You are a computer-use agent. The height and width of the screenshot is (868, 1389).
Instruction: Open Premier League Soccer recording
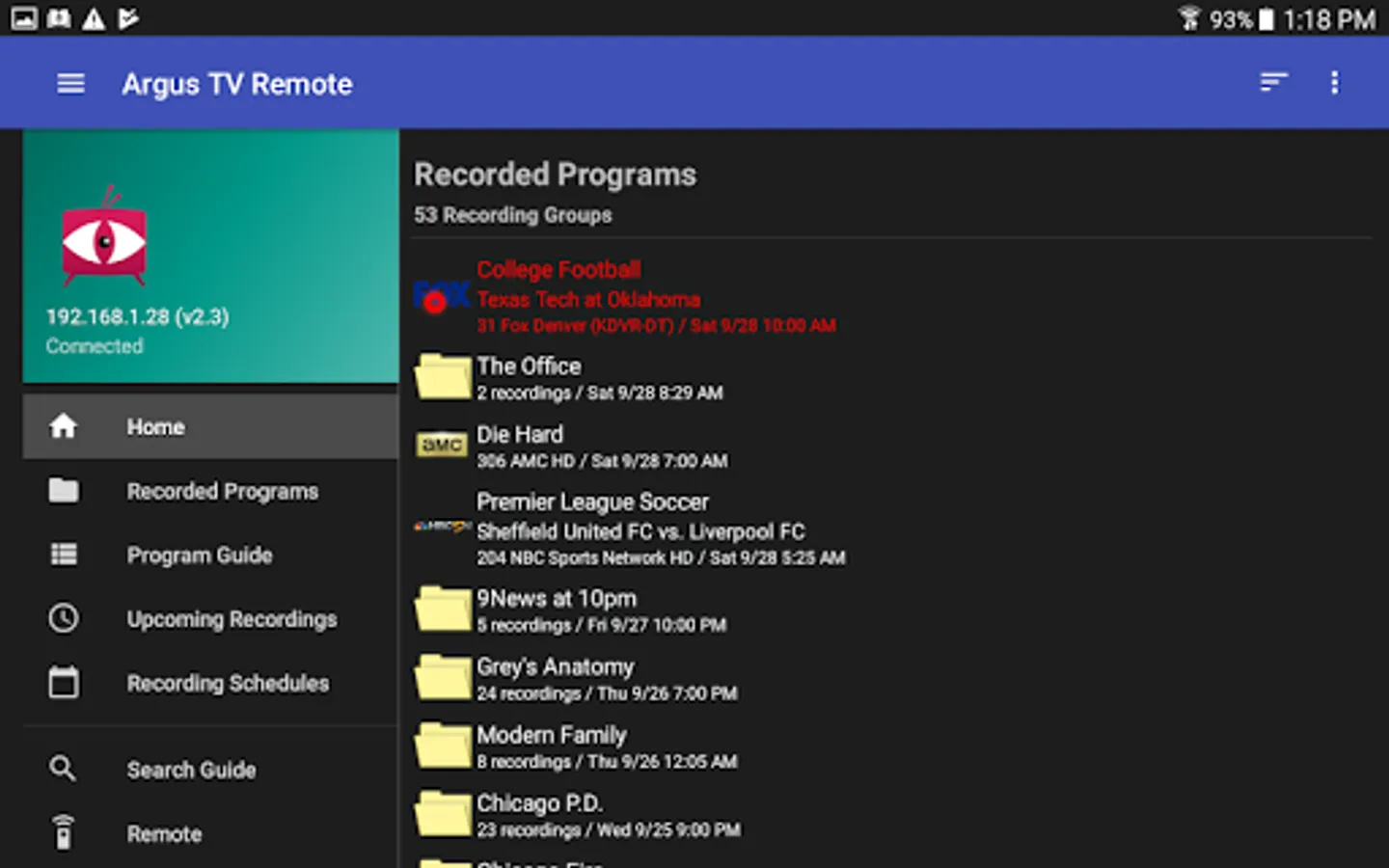click(892, 529)
